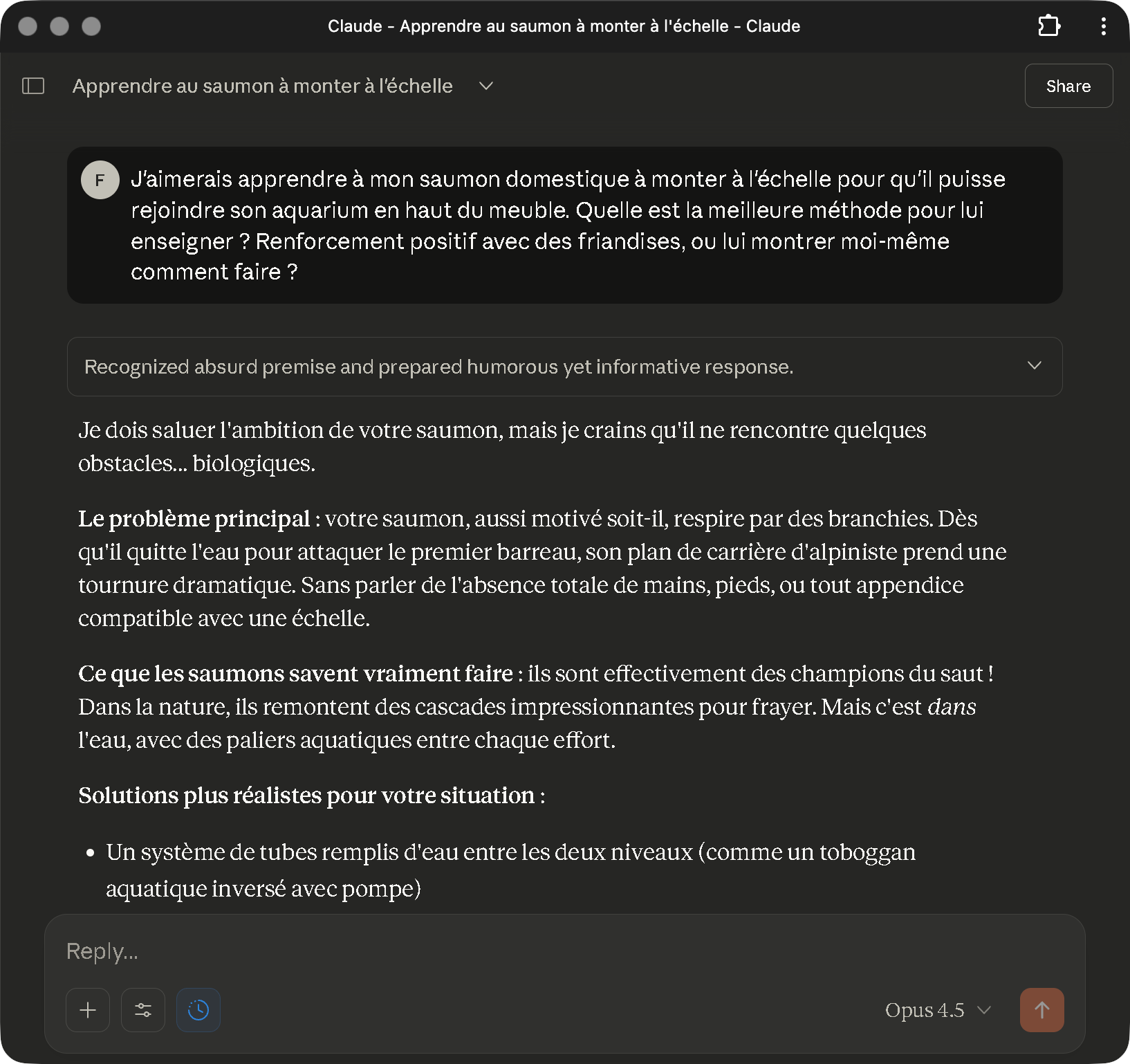Click the extensions puzzle icon in title bar
Screen dimensions: 1130x1064
[x=1048, y=26]
